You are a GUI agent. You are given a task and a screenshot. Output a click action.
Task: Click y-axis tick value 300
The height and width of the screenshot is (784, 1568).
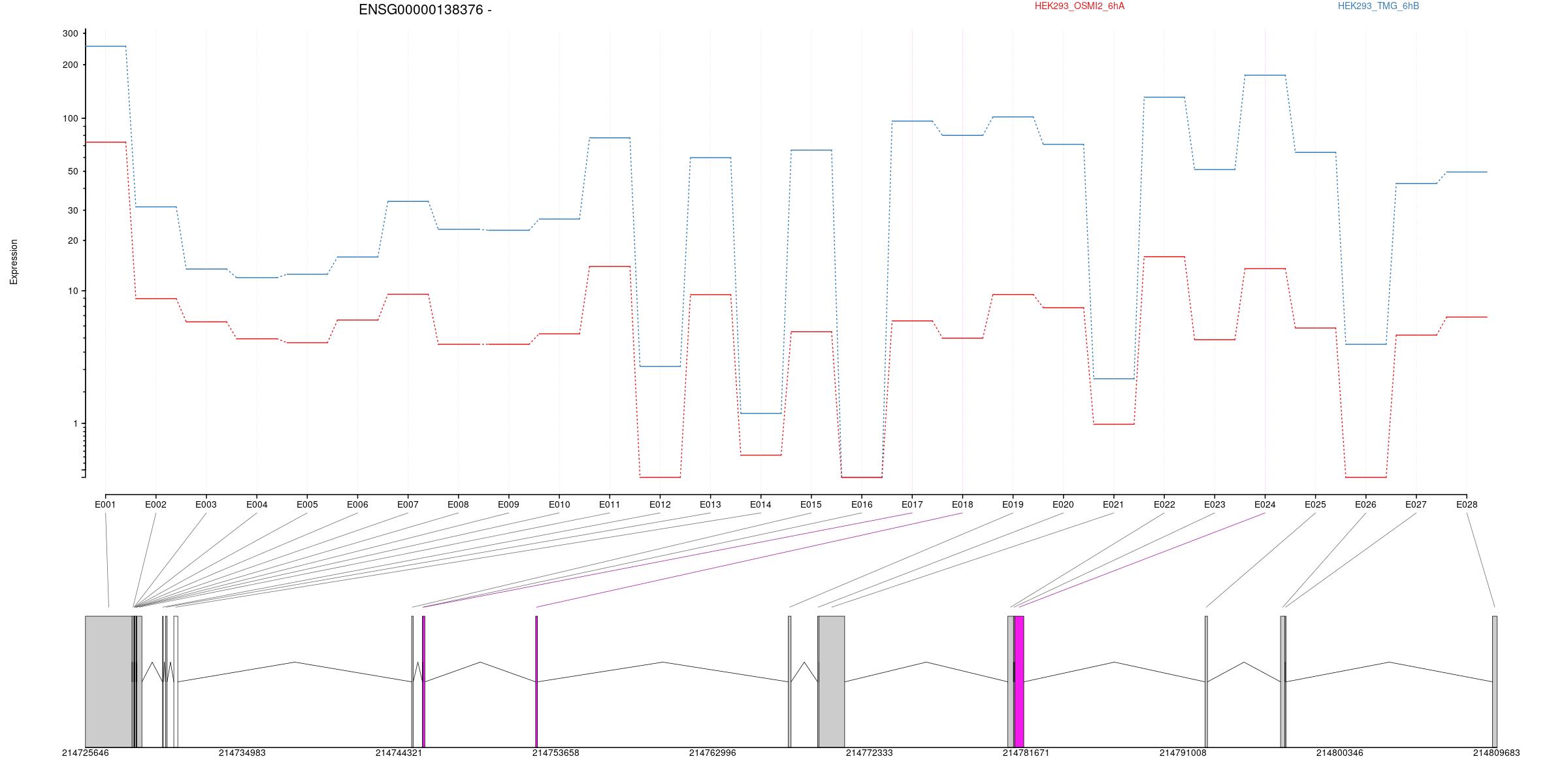[70, 33]
